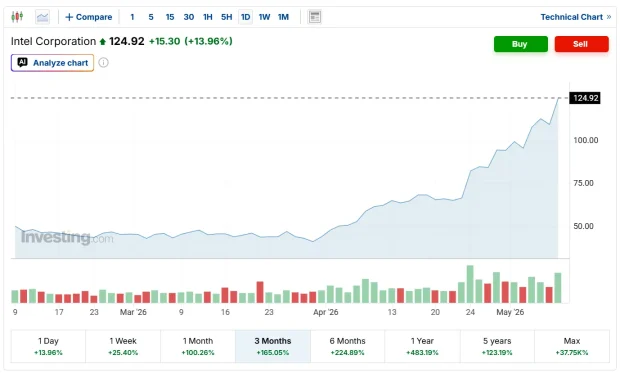Viewport: 620px width, 373px height.
Task: Click the 124.92 current price label
Action: (585, 98)
